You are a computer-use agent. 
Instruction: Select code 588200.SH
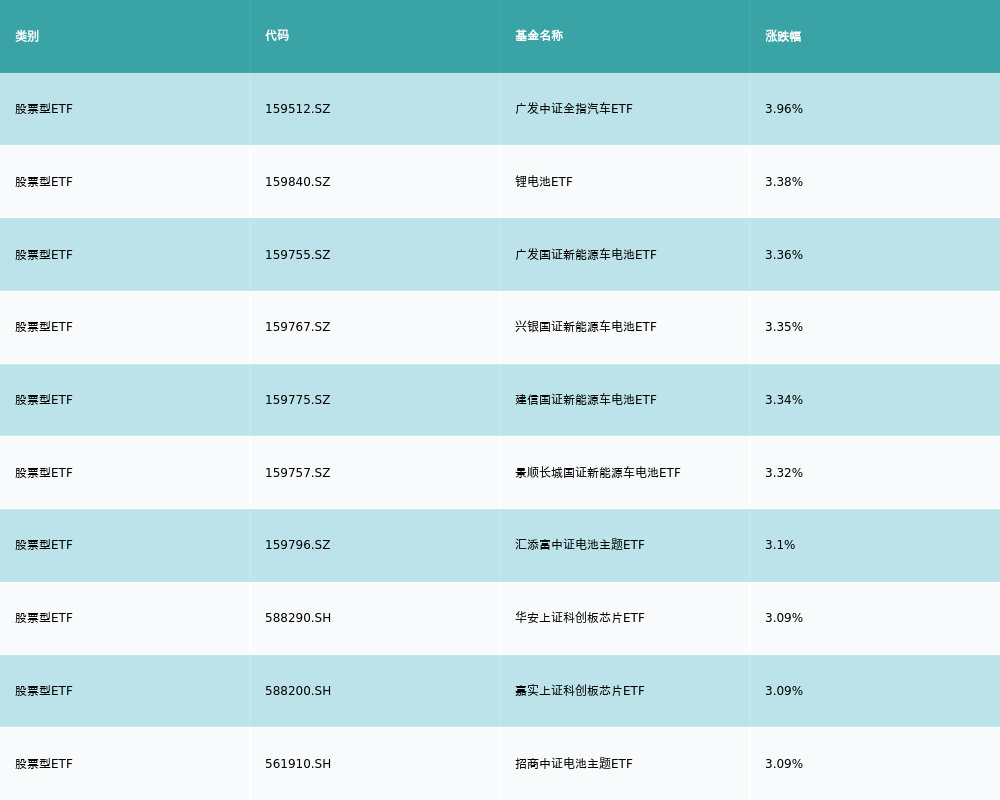tap(298, 691)
